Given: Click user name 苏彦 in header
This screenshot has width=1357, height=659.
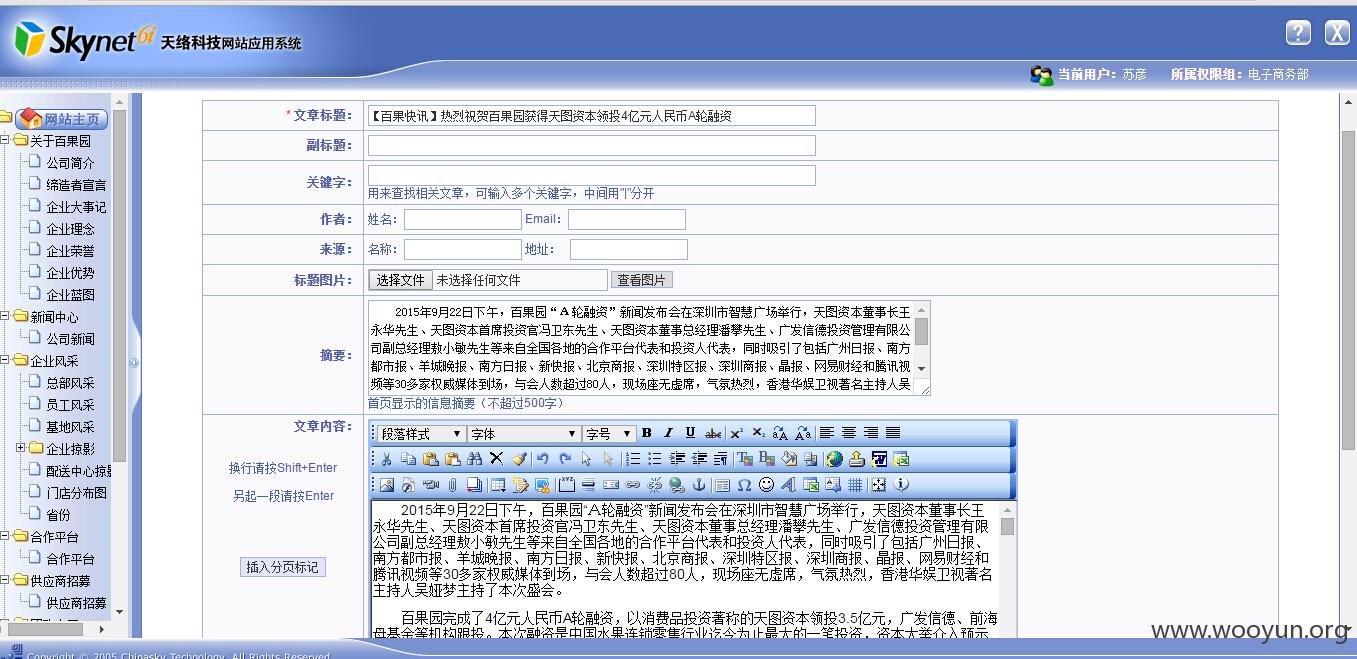Looking at the screenshot, I should coord(1134,74).
